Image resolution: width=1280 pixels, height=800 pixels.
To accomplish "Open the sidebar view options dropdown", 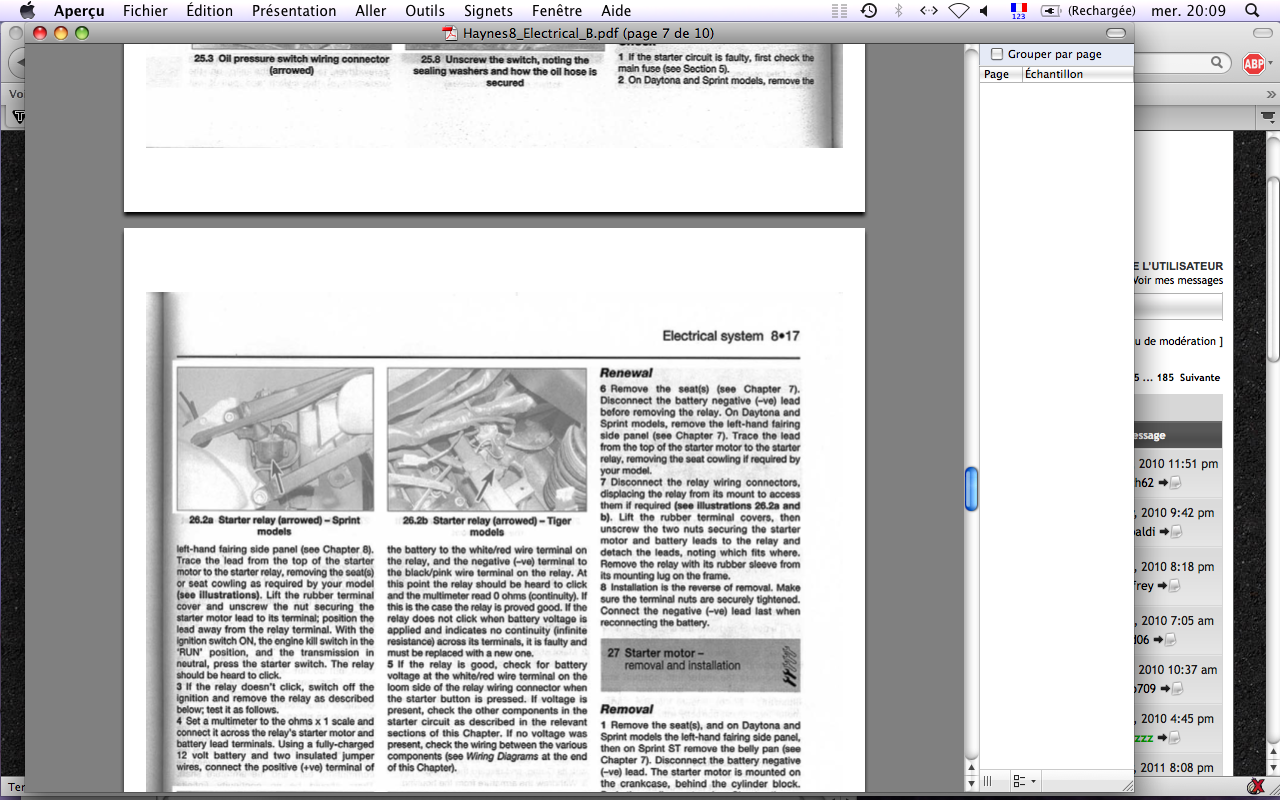I will point(1025,780).
